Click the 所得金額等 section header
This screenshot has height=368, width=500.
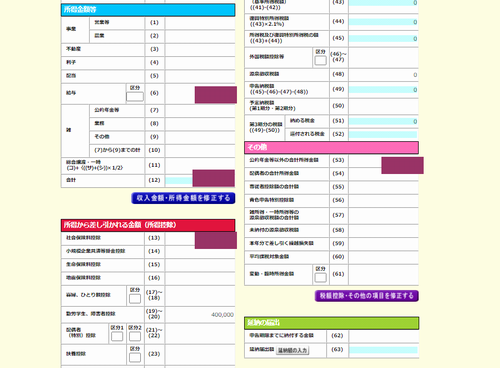(x=148, y=10)
